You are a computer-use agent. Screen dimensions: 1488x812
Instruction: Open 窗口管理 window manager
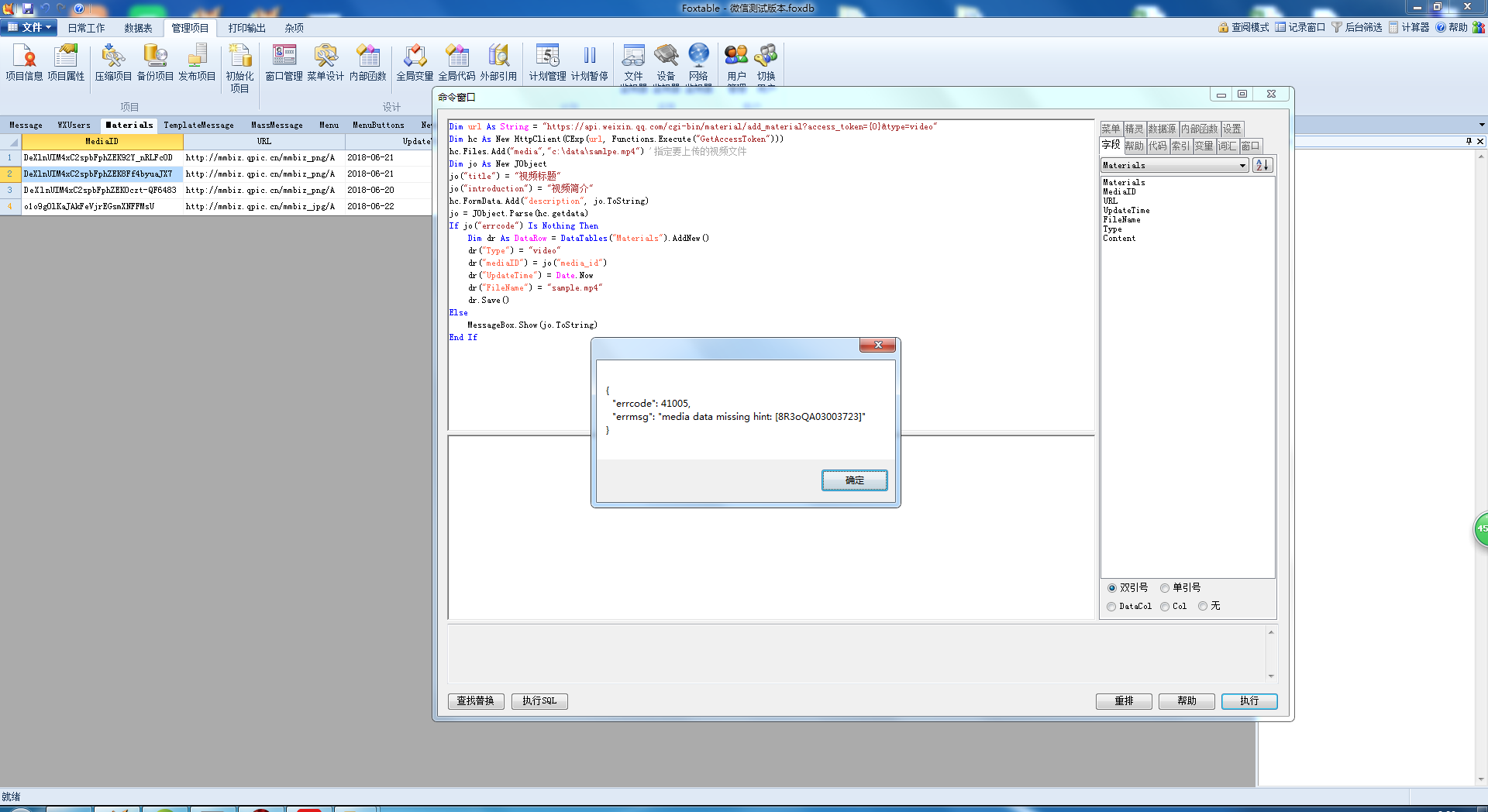pyautogui.click(x=284, y=63)
